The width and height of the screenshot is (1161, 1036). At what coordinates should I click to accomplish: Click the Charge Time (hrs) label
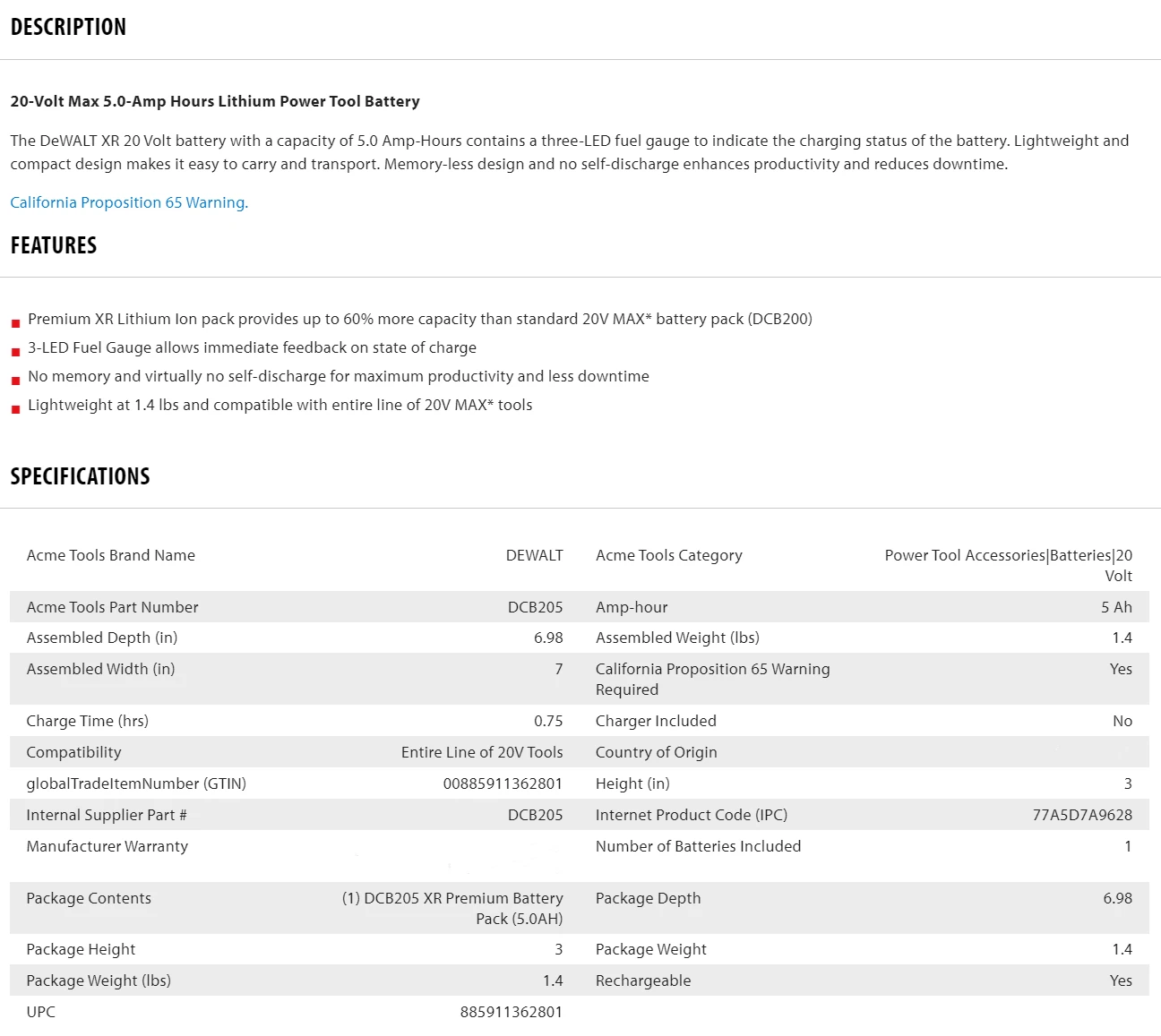click(88, 721)
